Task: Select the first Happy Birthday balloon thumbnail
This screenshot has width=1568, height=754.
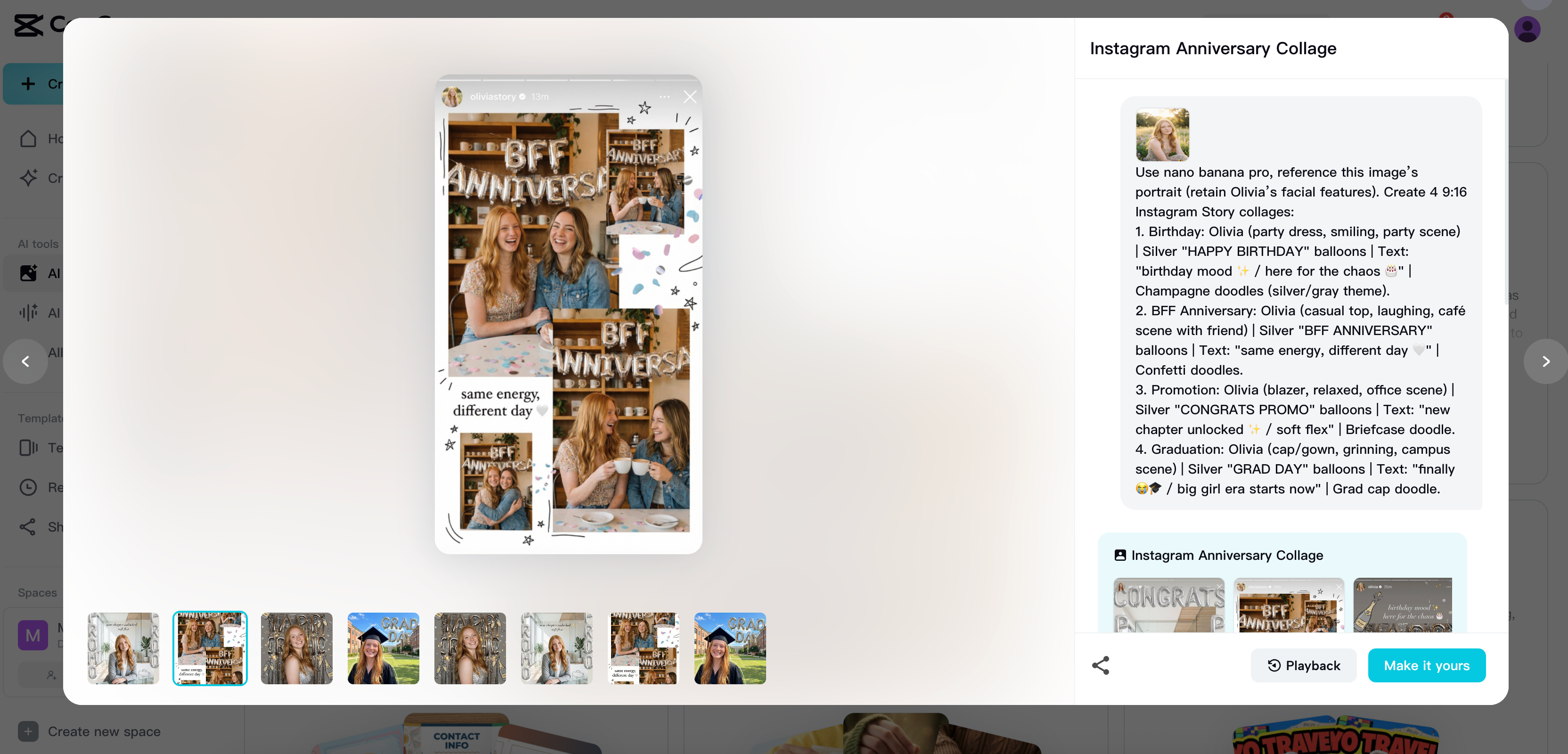Action: (296, 648)
